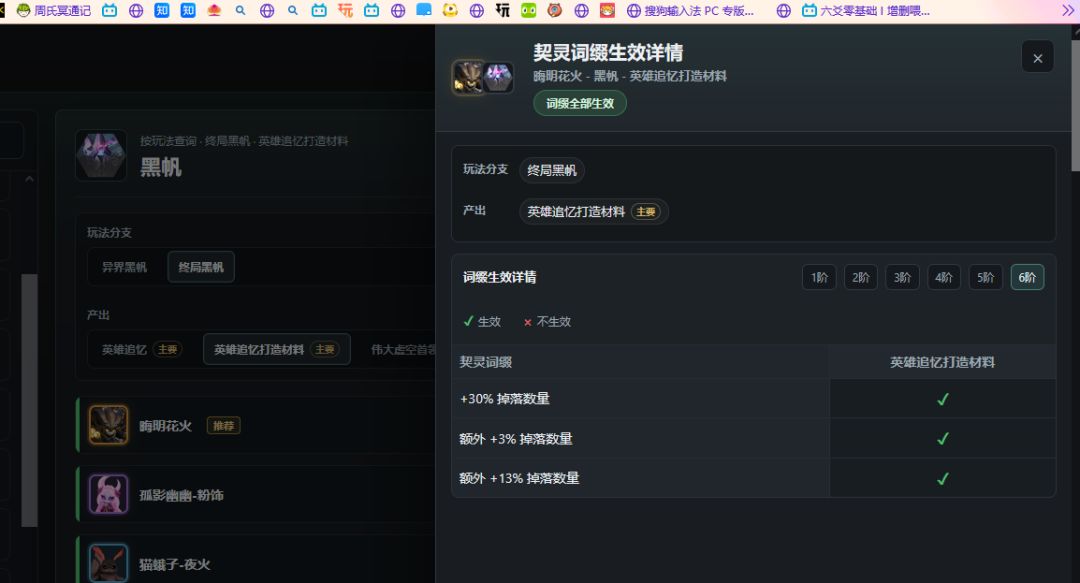Click the 额外 +13% 掉落数量 row text
Viewport: 1080px width, 583px height.
(x=519, y=478)
